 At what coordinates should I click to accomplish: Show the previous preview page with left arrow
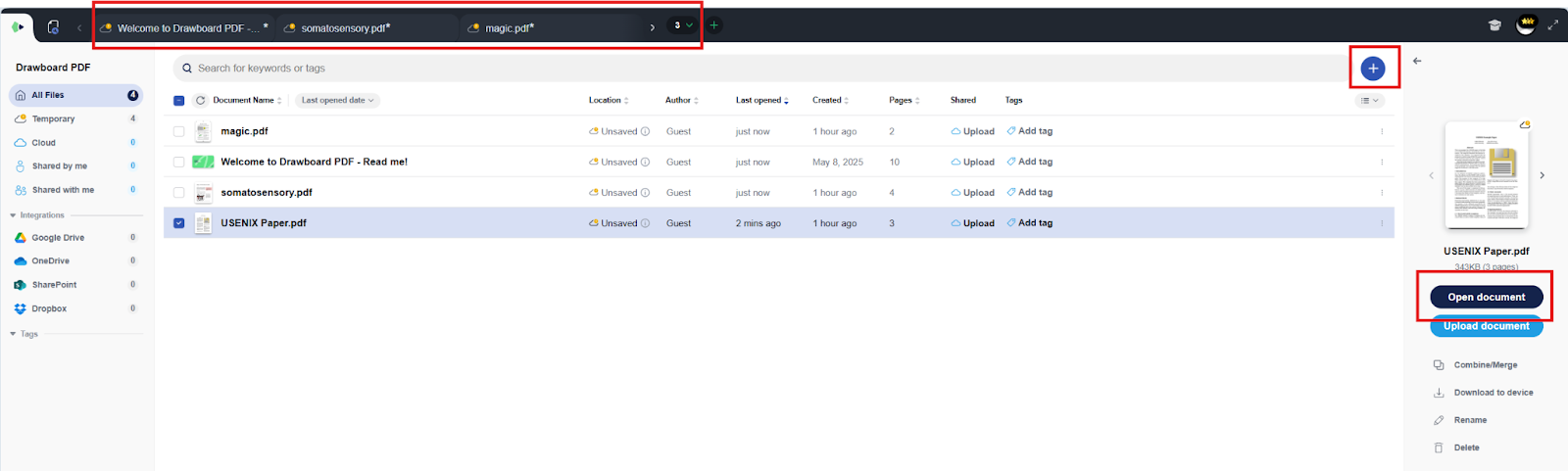pos(1431,175)
